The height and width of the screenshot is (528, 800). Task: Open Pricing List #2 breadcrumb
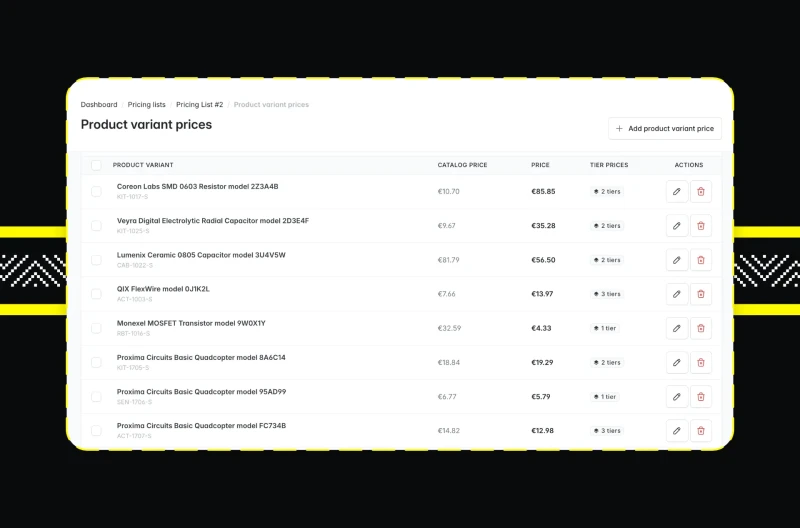click(199, 105)
